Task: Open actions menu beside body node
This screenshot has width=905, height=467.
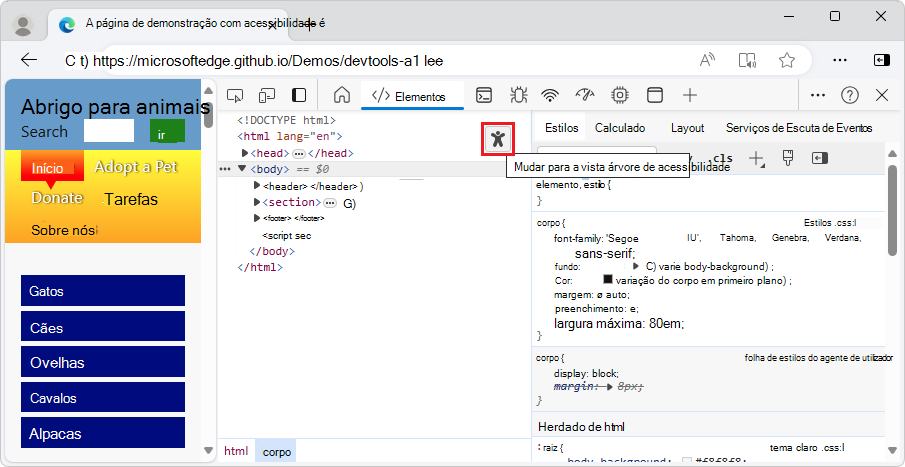Action: [x=225, y=169]
